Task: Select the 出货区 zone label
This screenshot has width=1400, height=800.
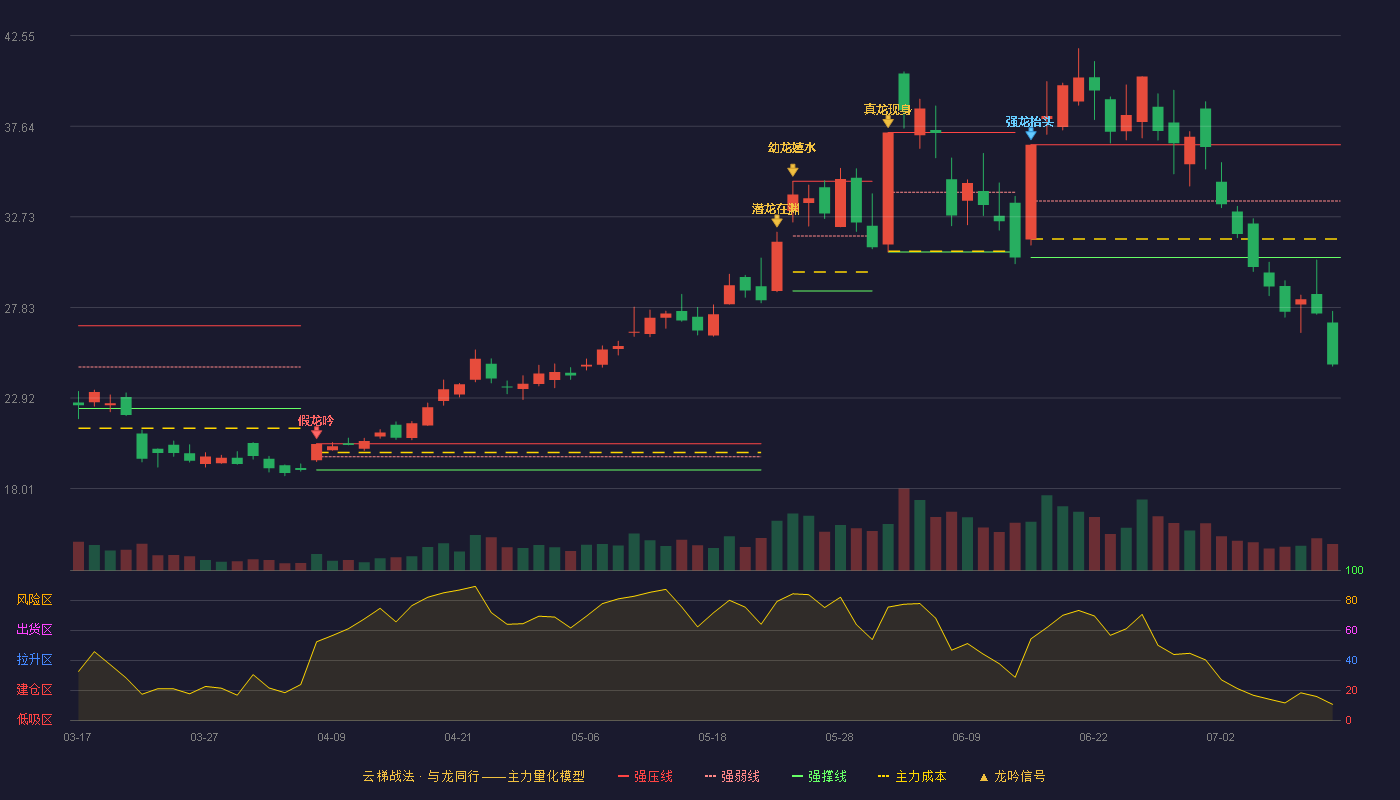Action: point(34,630)
